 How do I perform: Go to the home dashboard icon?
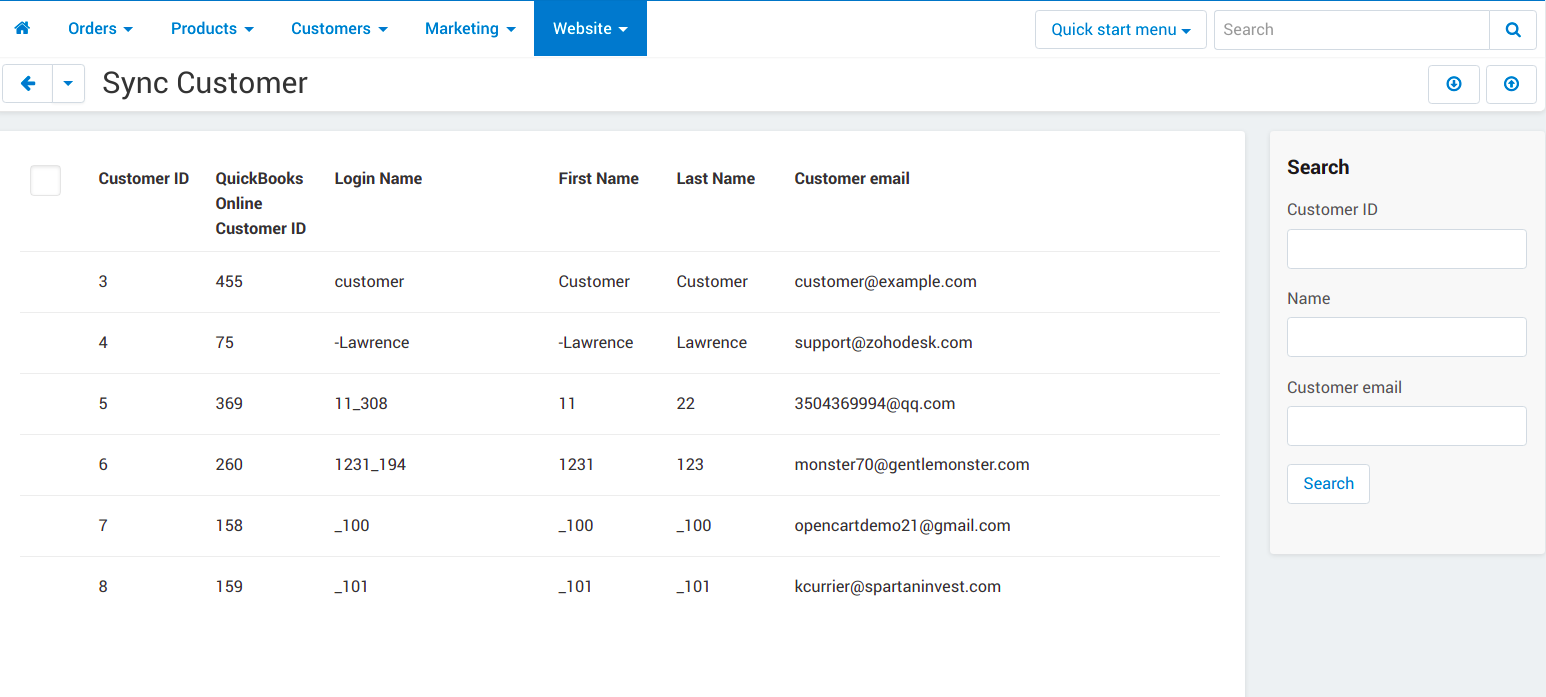(22, 28)
